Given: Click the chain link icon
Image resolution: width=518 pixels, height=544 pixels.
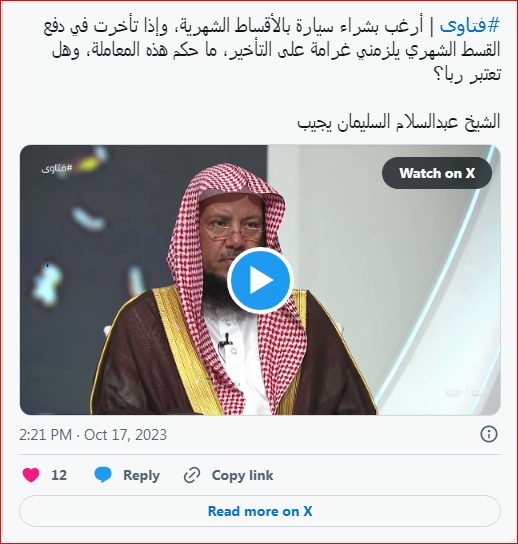Looking at the screenshot, I should point(192,475).
